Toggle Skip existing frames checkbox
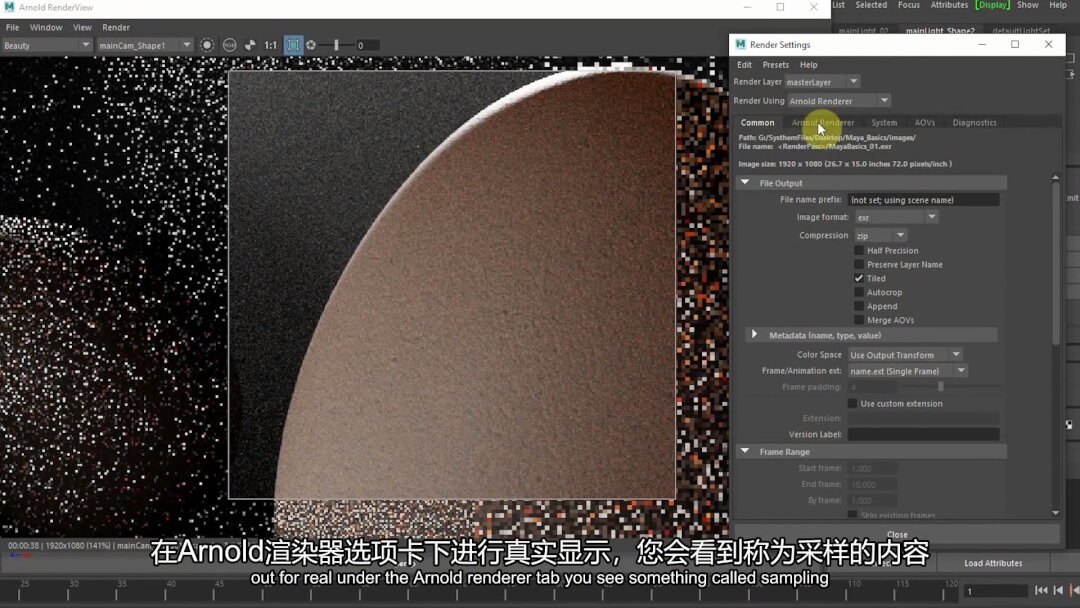This screenshot has width=1080, height=608. tap(853, 515)
